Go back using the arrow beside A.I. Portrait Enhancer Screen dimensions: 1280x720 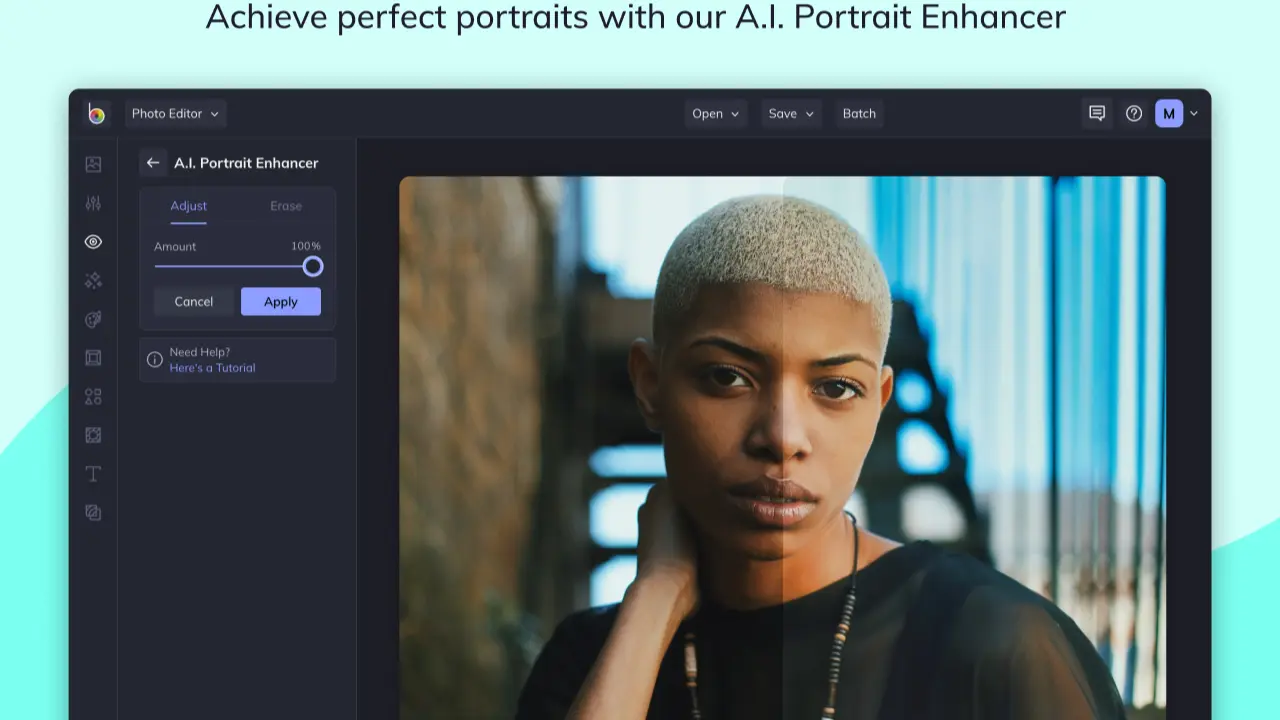(x=153, y=163)
